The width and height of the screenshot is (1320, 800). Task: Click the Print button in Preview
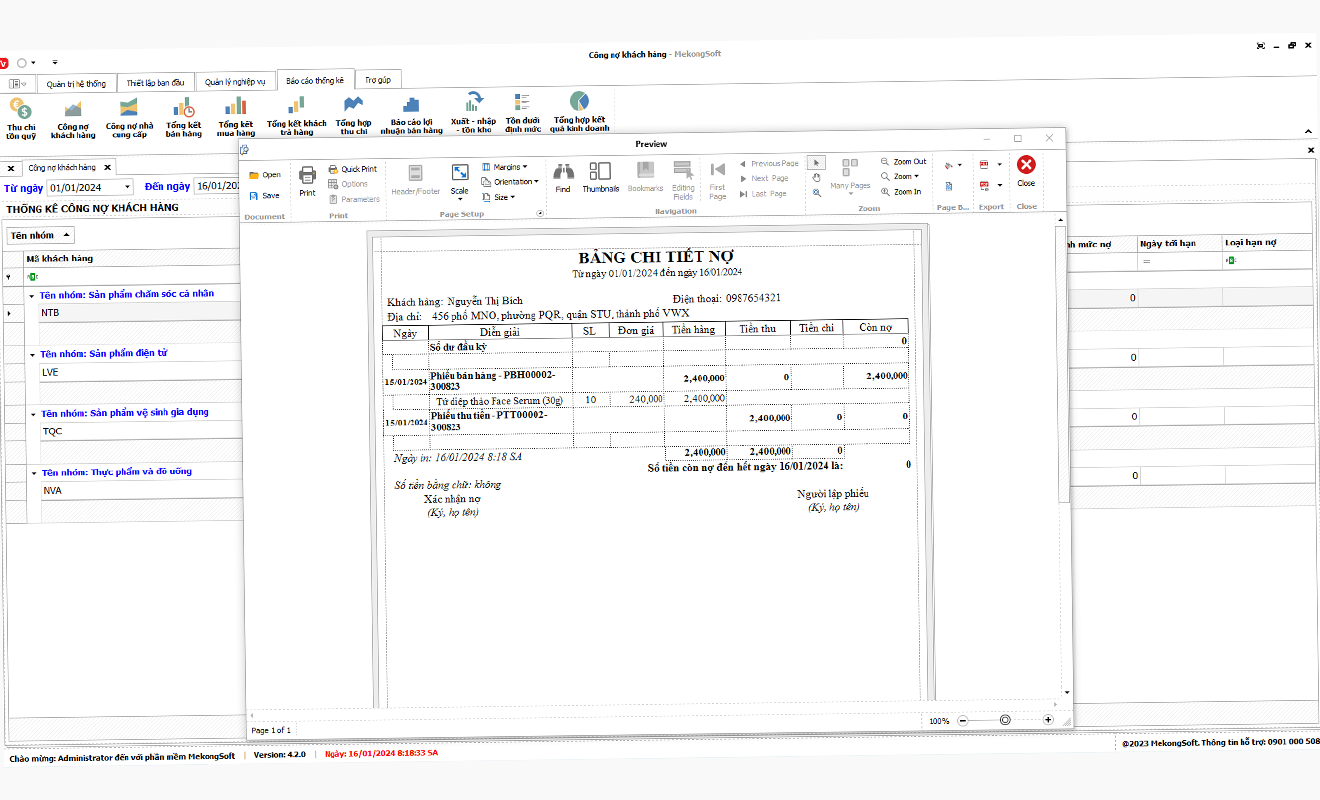307,181
